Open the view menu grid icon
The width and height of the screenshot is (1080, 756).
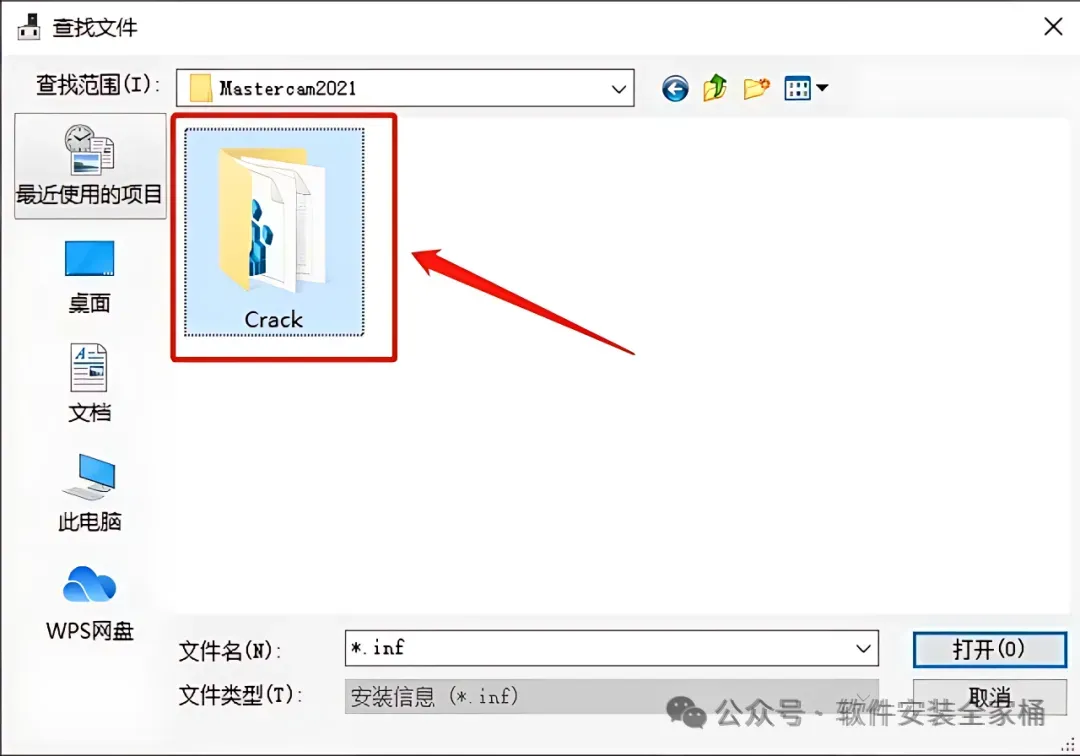tap(797, 88)
